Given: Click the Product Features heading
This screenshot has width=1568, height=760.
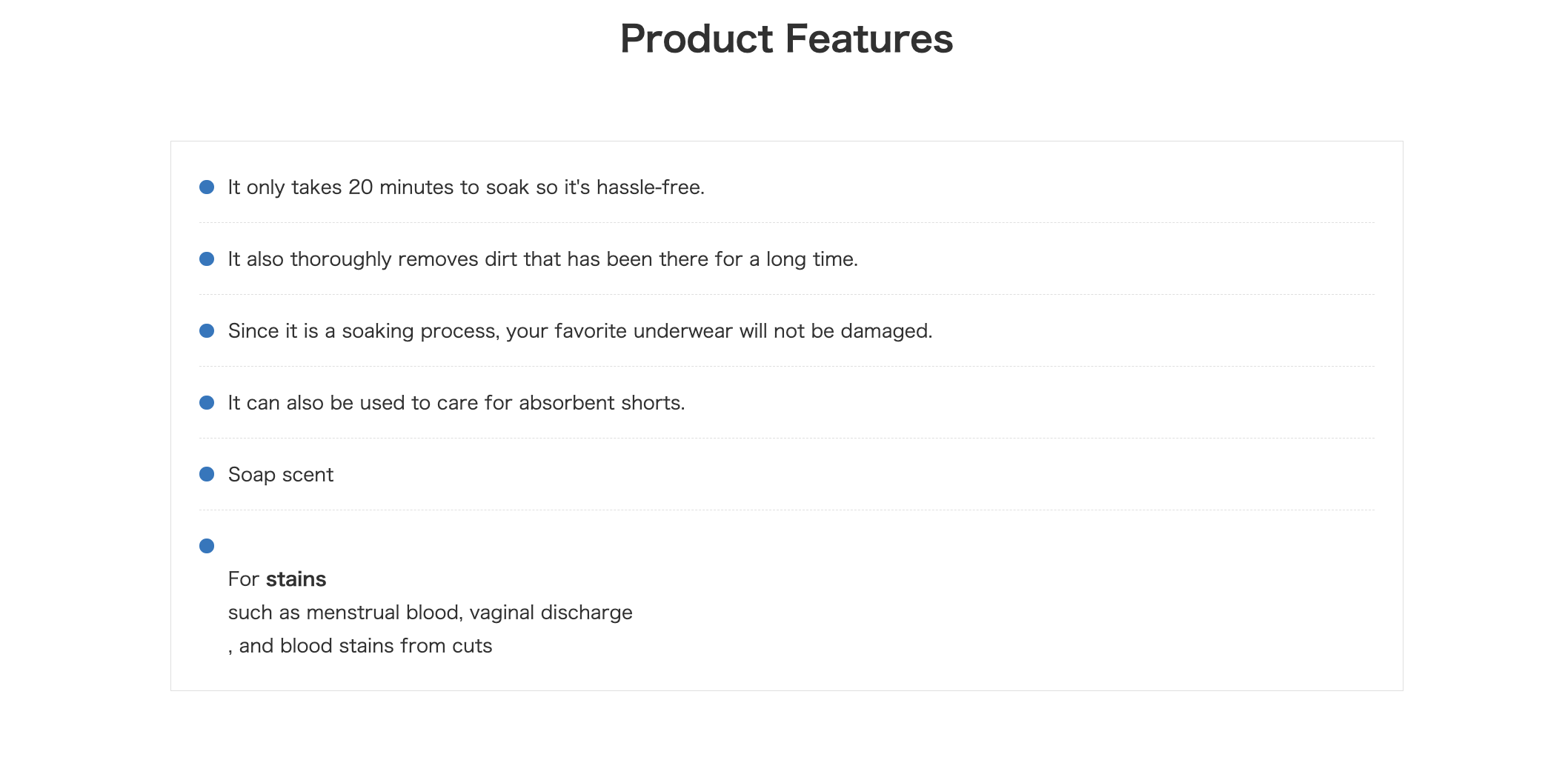Looking at the screenshot, I should point(786,39).
